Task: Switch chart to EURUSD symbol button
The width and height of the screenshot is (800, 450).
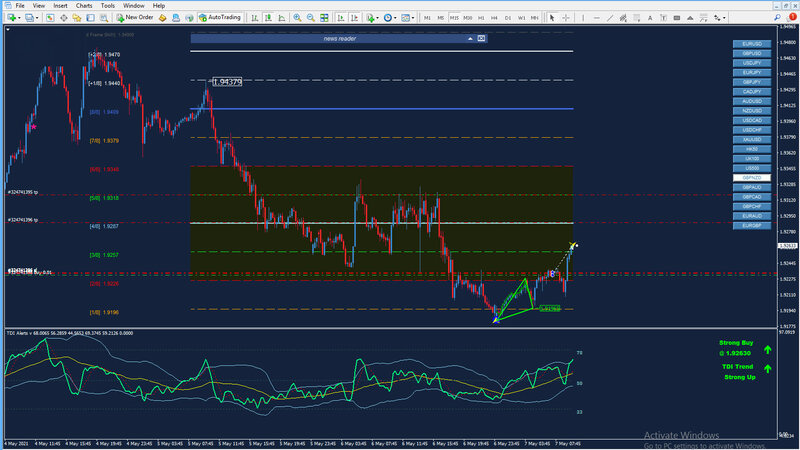Action: 752,44
